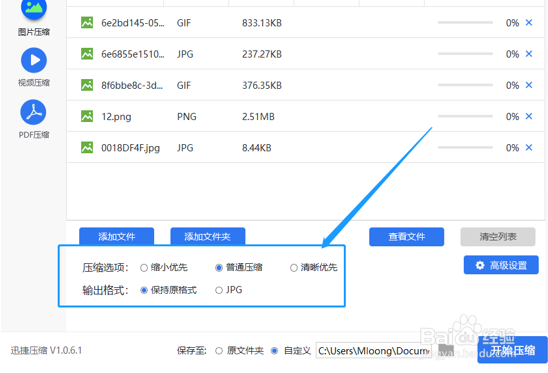Open the PDF压缩 compression section

click(34, 119)
